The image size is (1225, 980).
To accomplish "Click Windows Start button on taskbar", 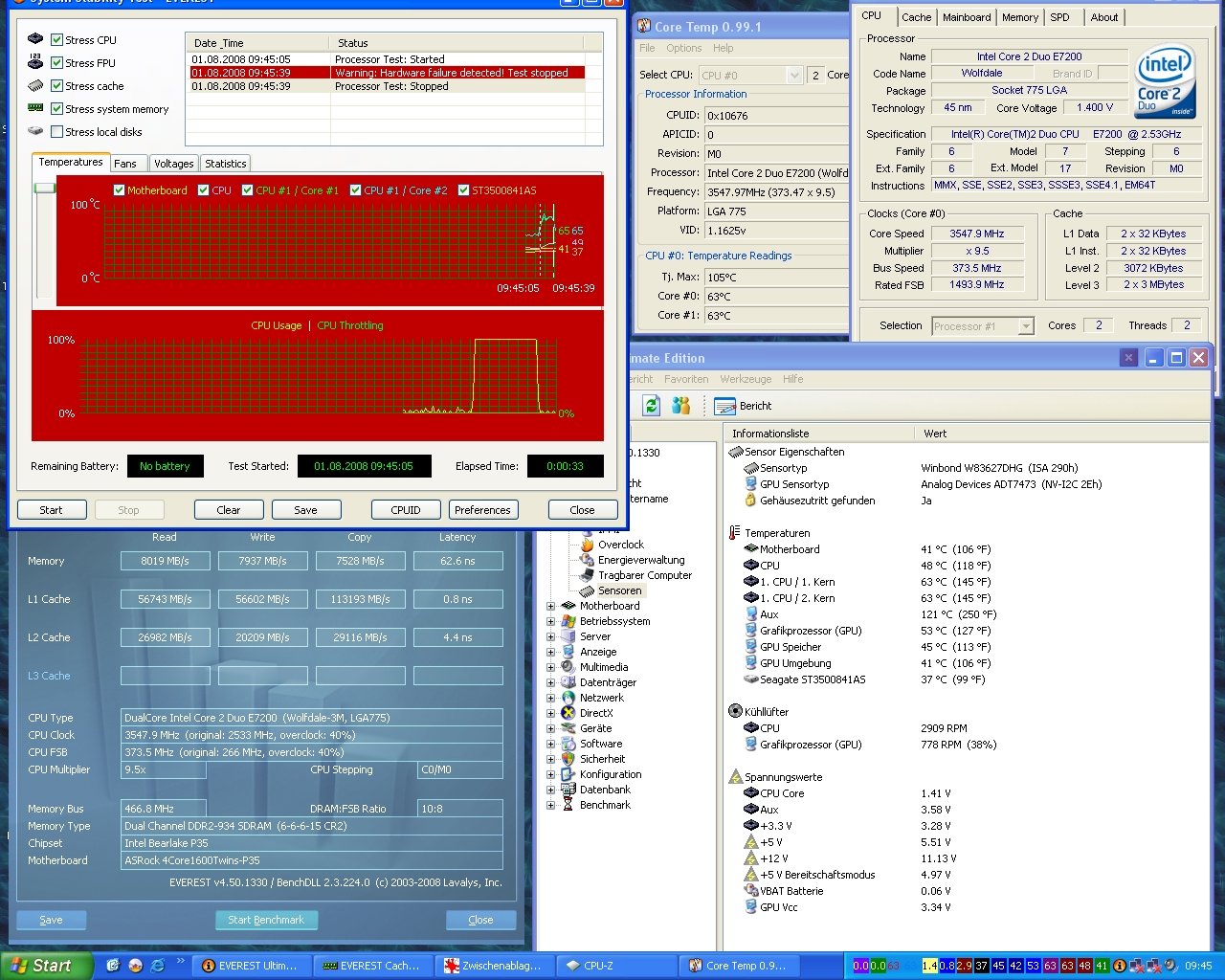I will pos(47,966).
